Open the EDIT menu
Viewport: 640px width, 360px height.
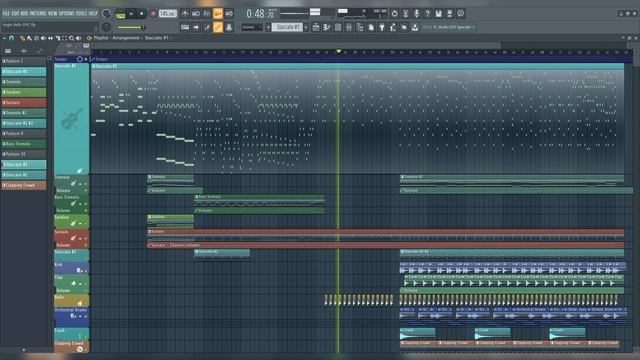[15, 13]
